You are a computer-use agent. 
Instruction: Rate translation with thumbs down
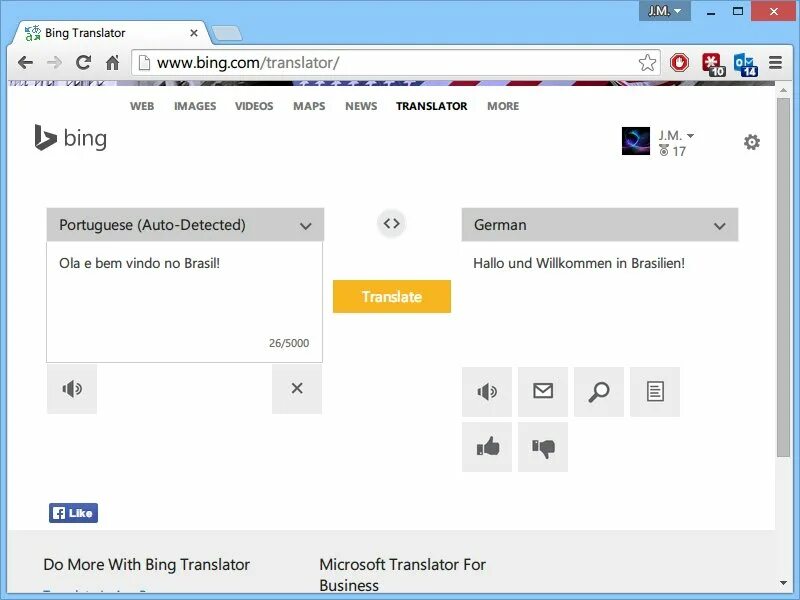pyautogui.click(x=543, y=447)
